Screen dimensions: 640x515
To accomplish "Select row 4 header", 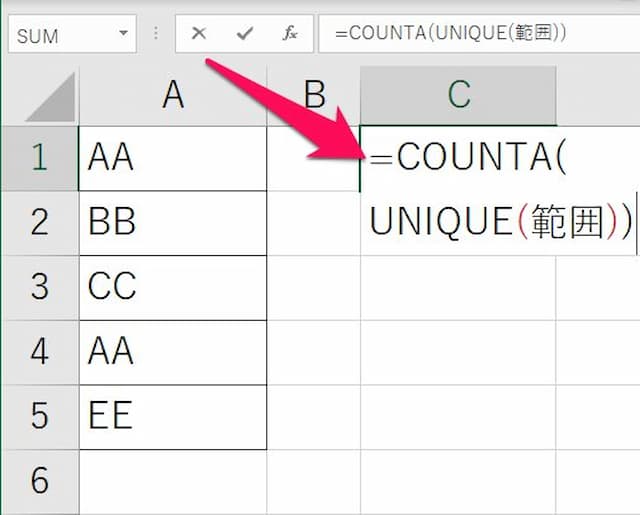I will [x=39, y=351].
